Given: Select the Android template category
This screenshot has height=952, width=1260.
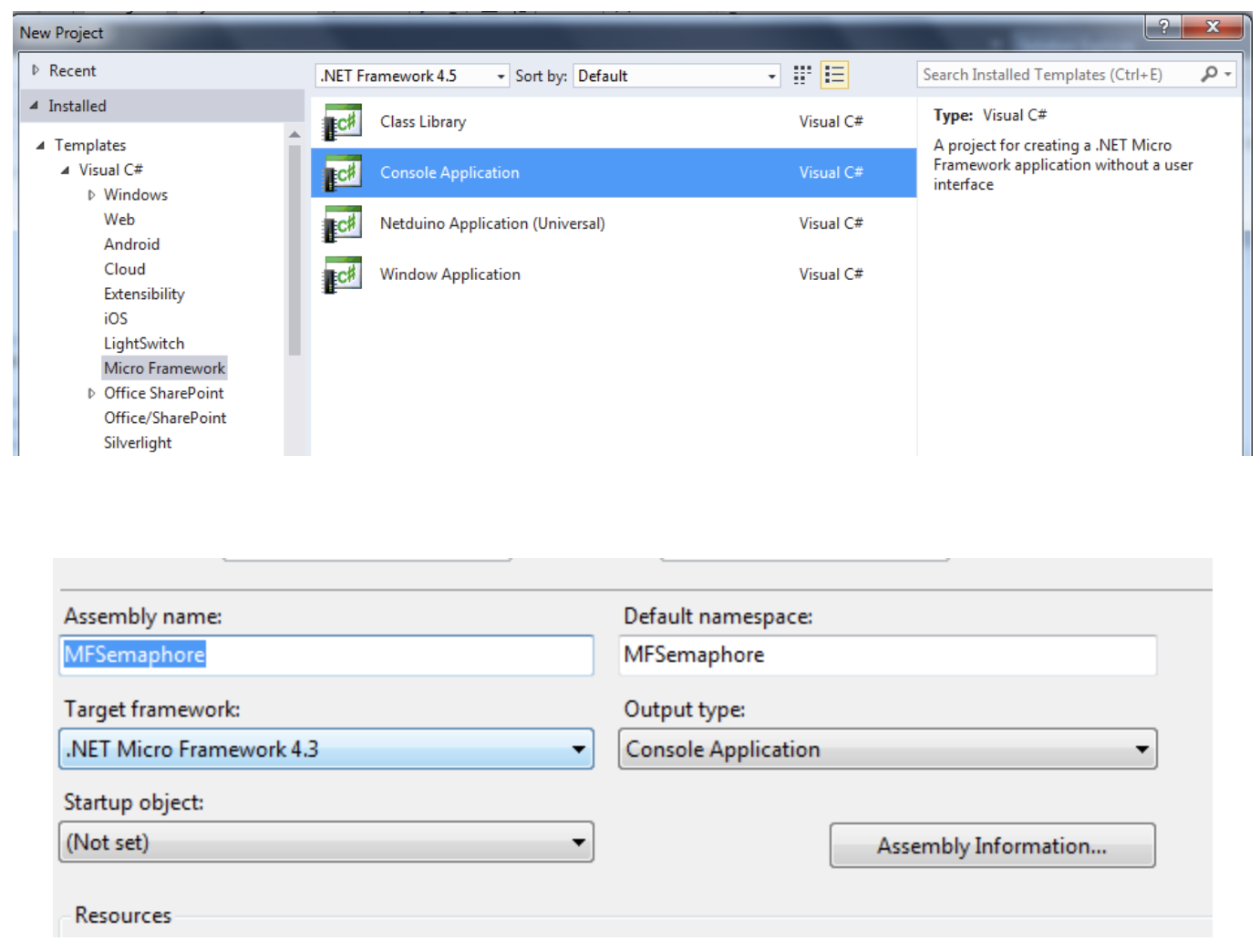Looking at the screenshot, I should pos(132,244).
